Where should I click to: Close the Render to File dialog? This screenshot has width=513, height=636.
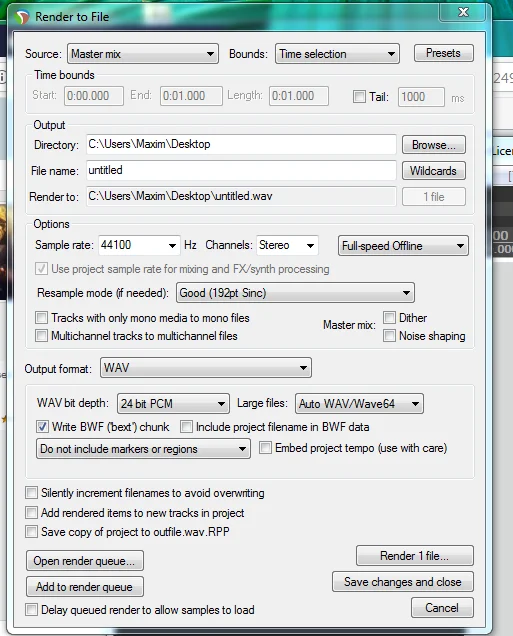point(462,12)
